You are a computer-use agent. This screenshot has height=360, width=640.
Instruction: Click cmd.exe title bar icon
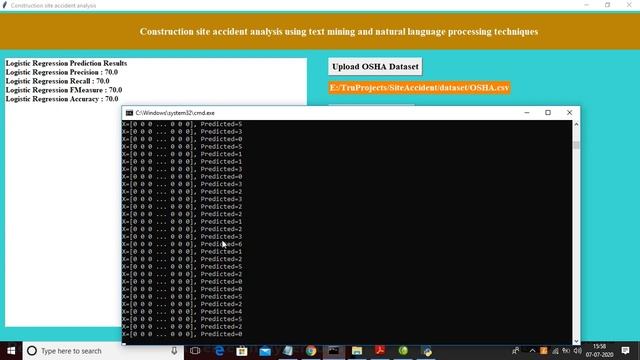129,113
